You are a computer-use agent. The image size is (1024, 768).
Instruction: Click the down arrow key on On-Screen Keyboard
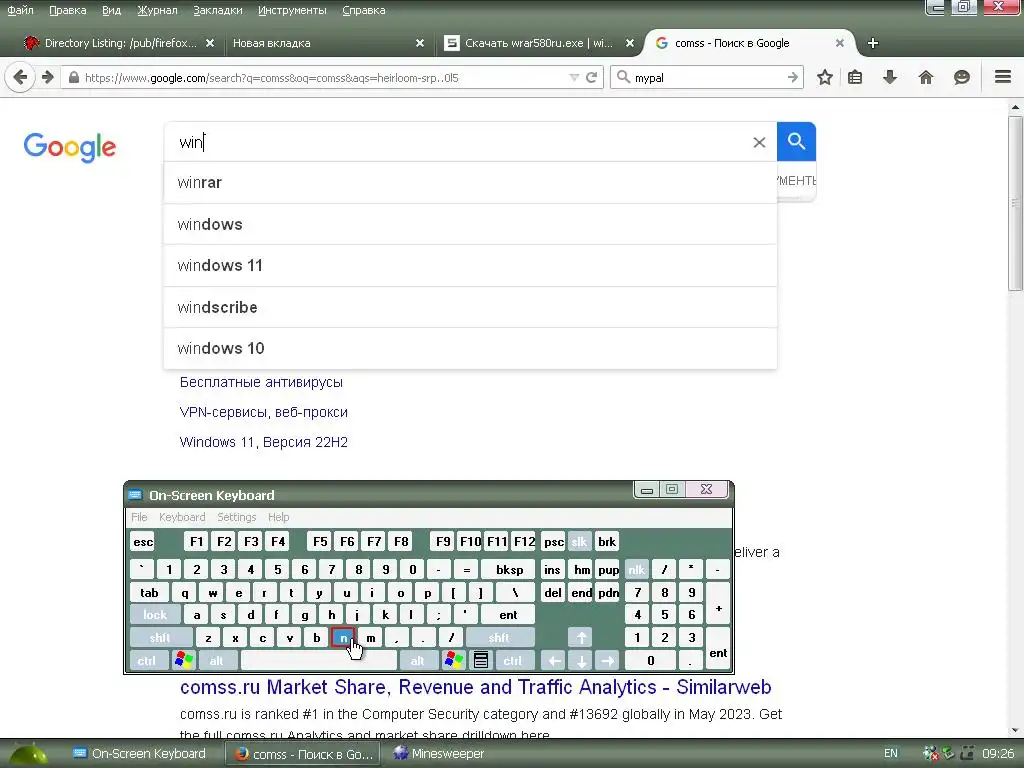point(581,660)
